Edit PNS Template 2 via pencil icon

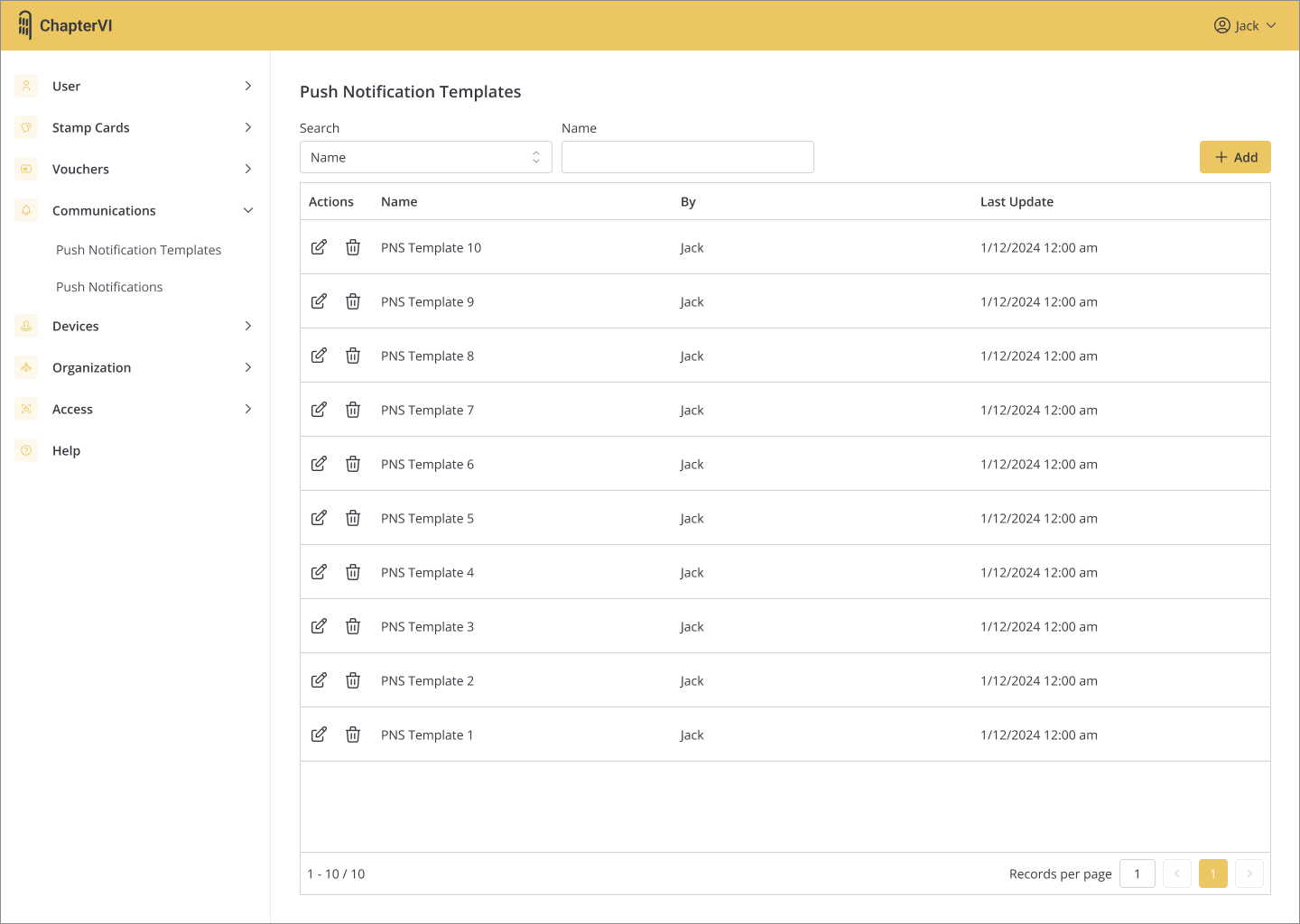(319, 680)
